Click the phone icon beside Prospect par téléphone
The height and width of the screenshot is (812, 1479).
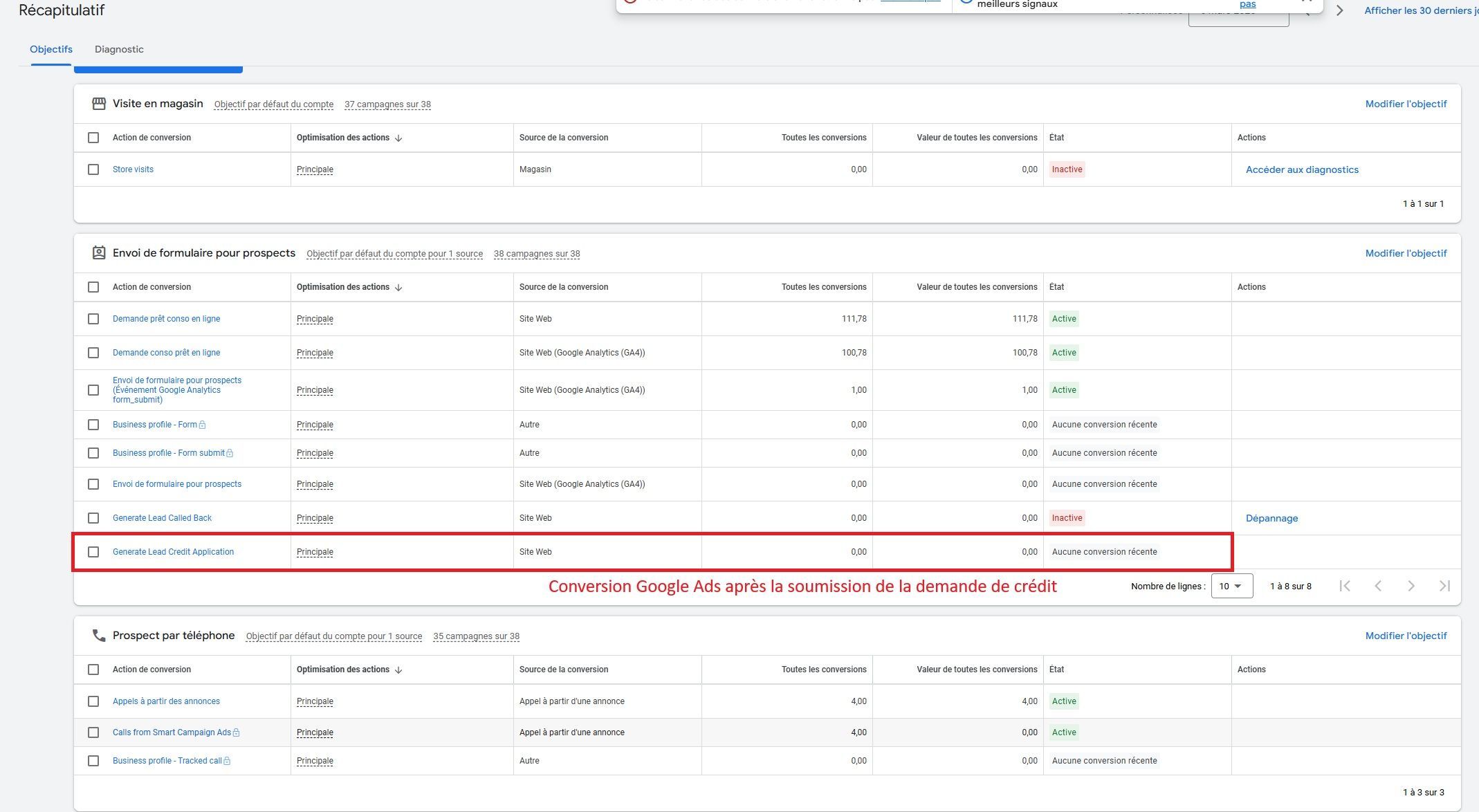99,636
